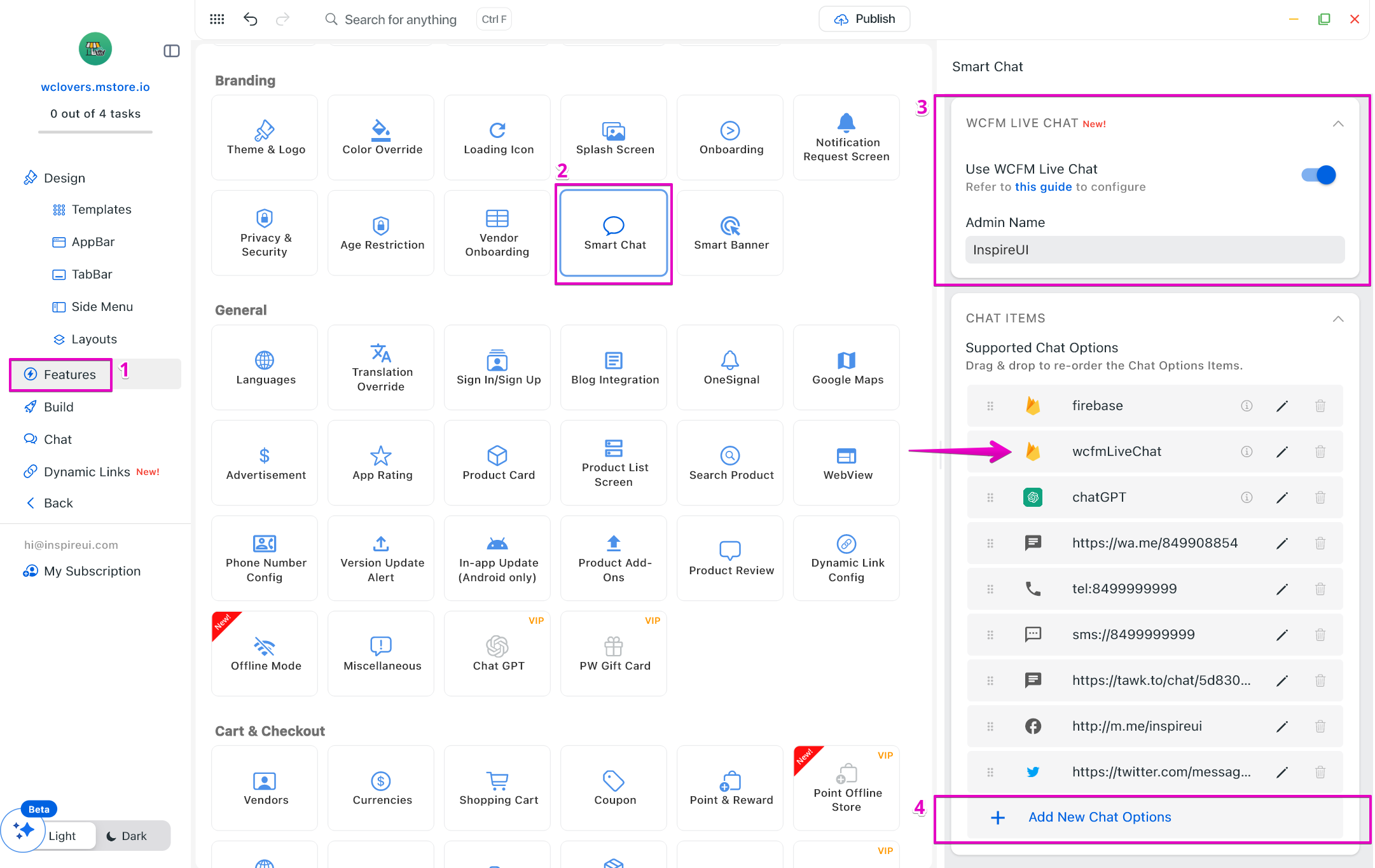Viewport: 1375px width, 868px height.
Task: Click the undo arrow icon
Action: pyautogui.click(x=250, y=19)
